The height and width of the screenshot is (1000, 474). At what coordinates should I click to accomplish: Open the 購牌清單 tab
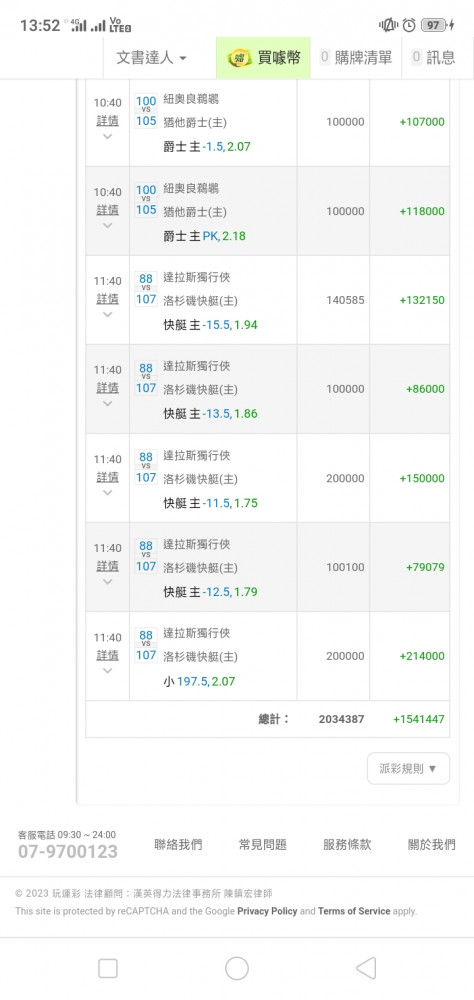pyautogui.click(x=356, y=57)
